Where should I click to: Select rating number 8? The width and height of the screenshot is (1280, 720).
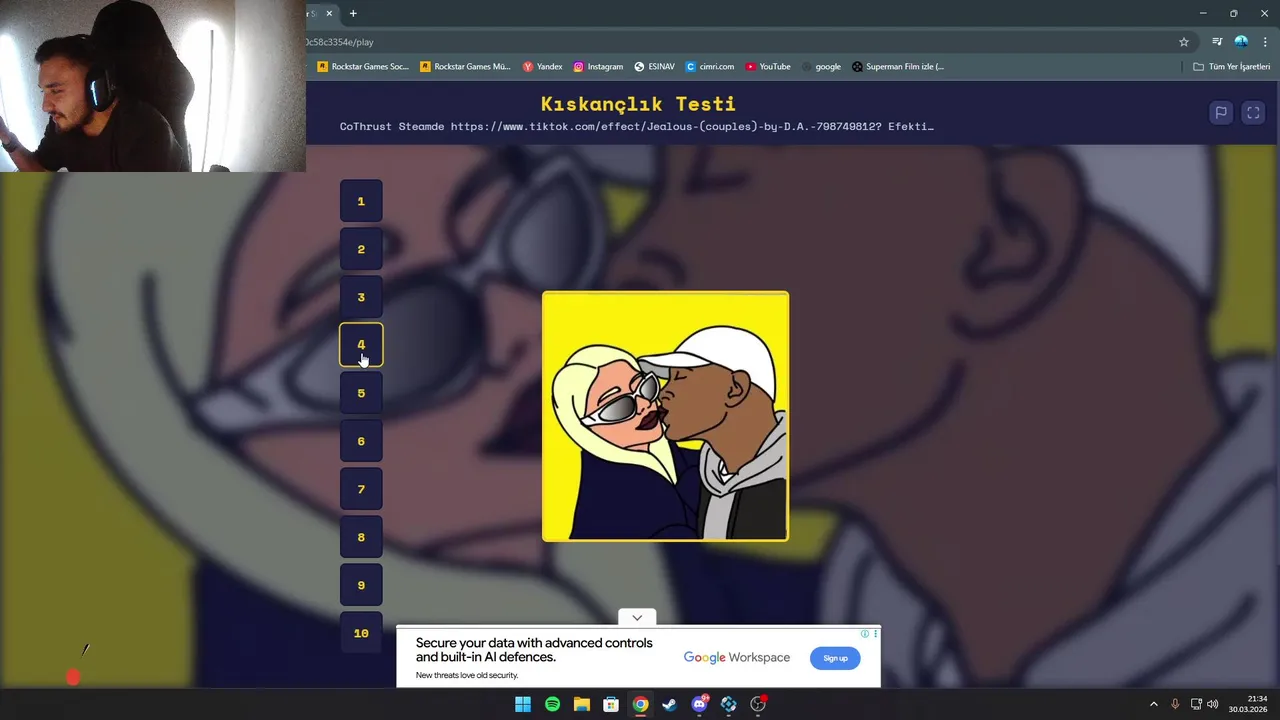click(x=361, y=537)
